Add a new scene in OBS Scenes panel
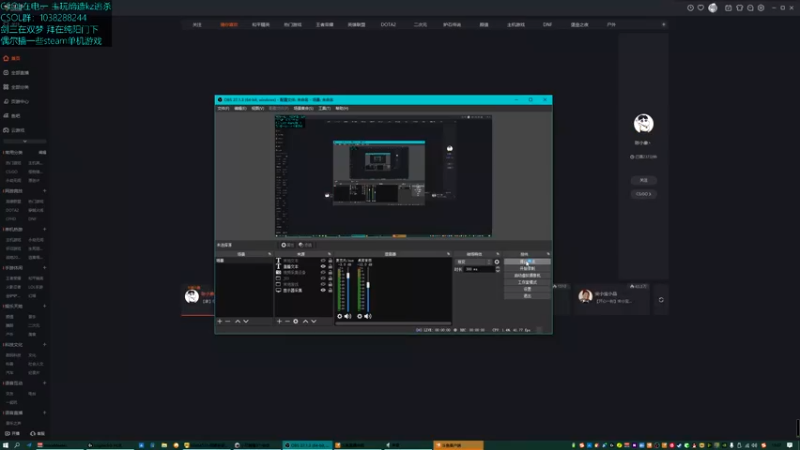The image size is (800, 450). [220, 321]
